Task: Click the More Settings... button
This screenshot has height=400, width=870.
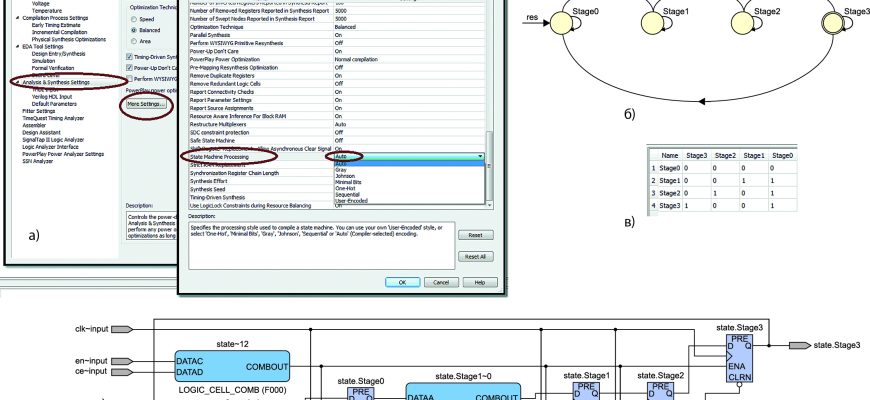Action: (x=146, y=104)
